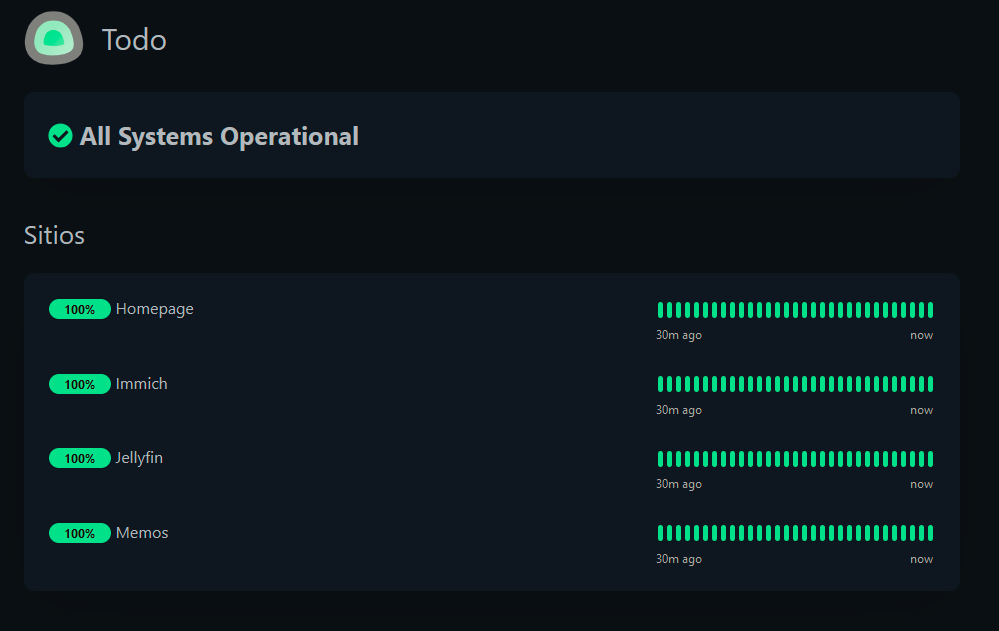Click the oldest heartbeat bar for Immich
This screenshot has height=631, width=999.
point(660,384)
